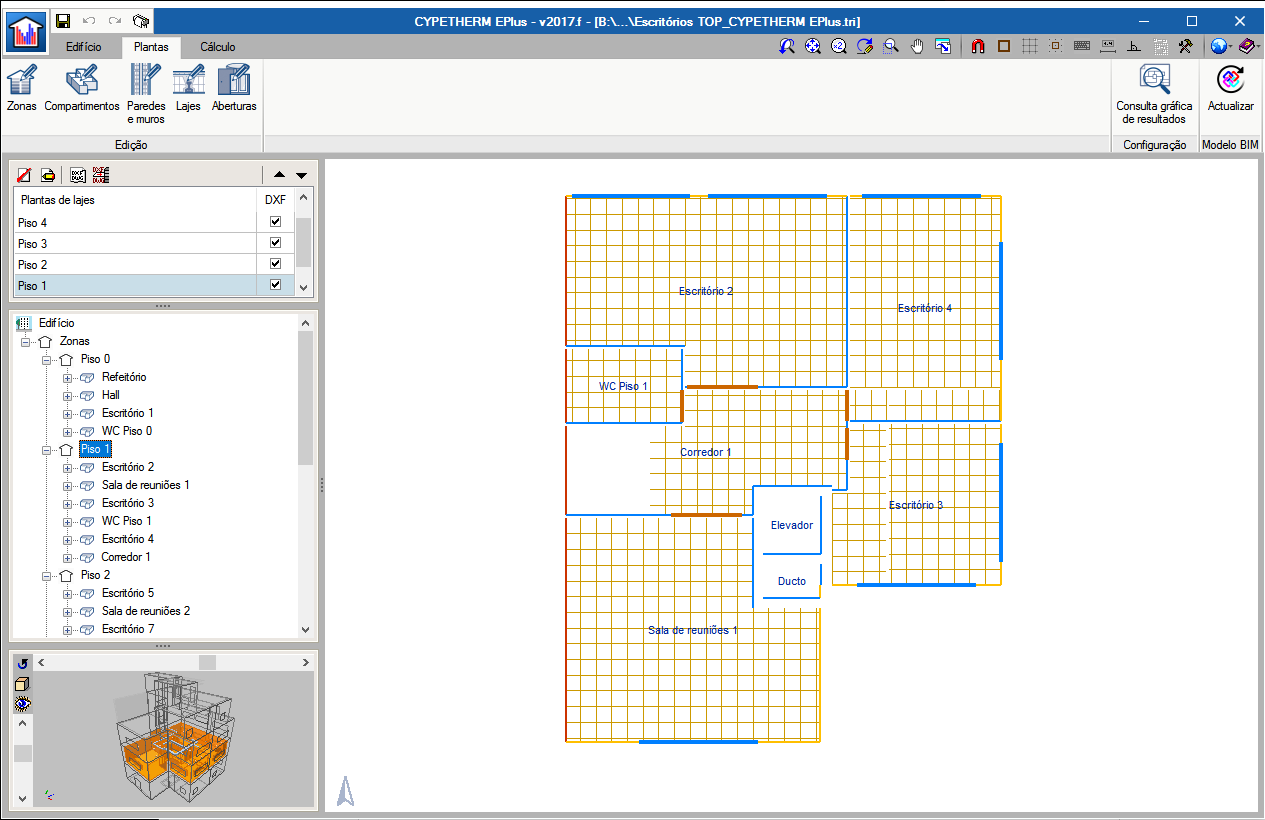1265x820 pixels.
Task: Click the redraw view icon
Action: click(x=865, y=46)
